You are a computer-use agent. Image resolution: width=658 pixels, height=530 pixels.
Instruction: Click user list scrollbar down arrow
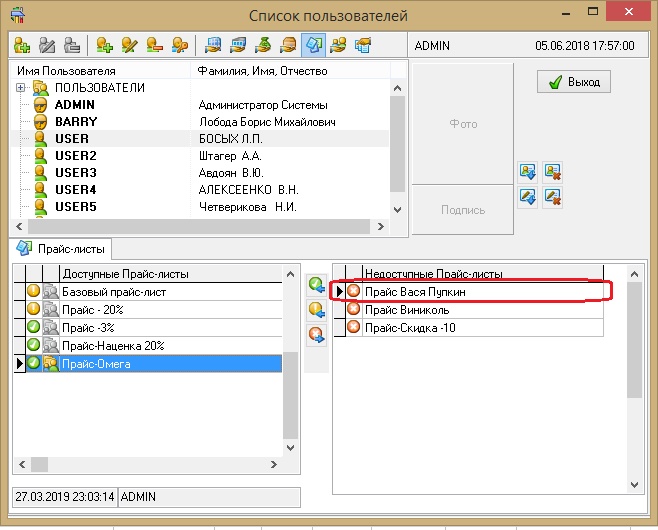click(398, 209)
